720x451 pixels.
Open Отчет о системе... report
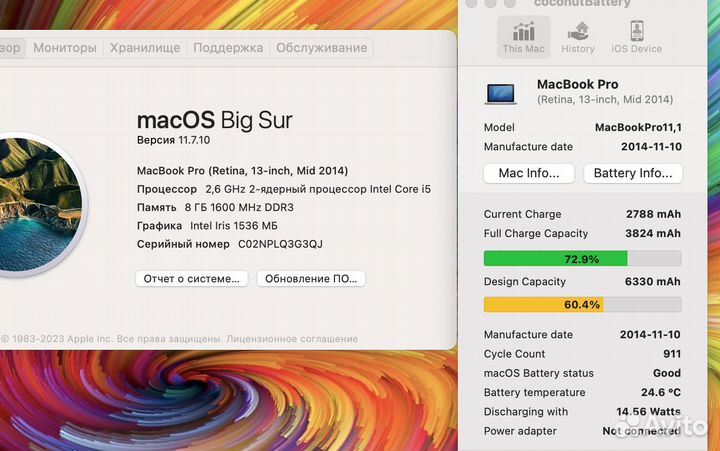pos(191,279)
